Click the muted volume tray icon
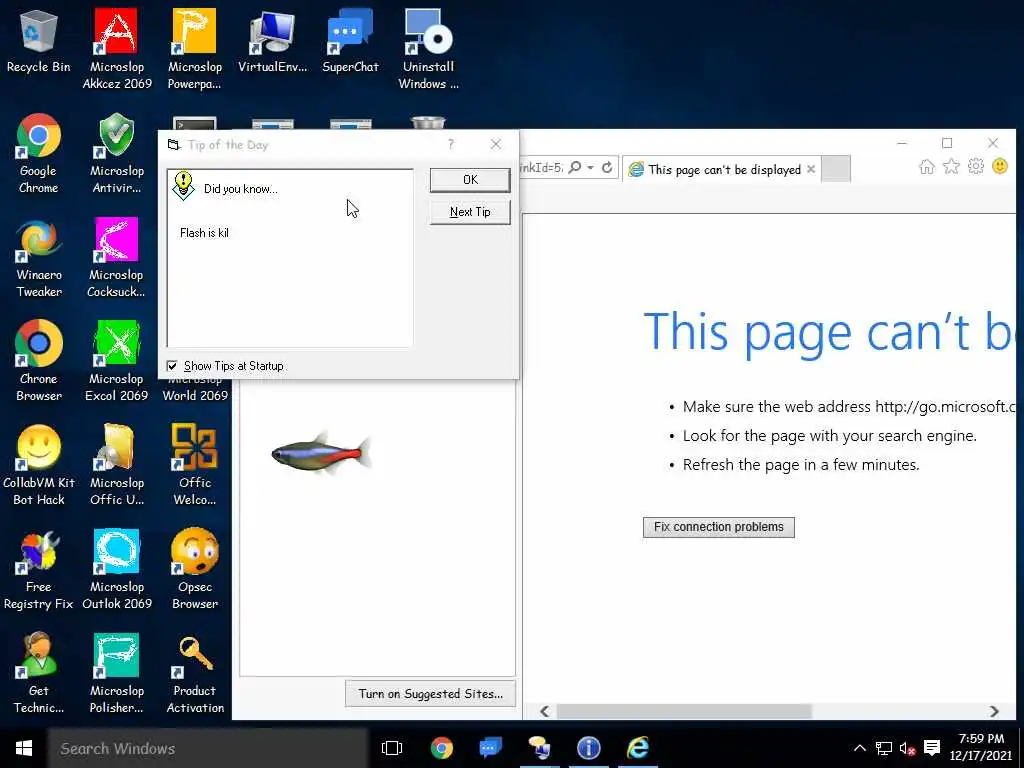The image size is (1024, 768). (907, 748)
